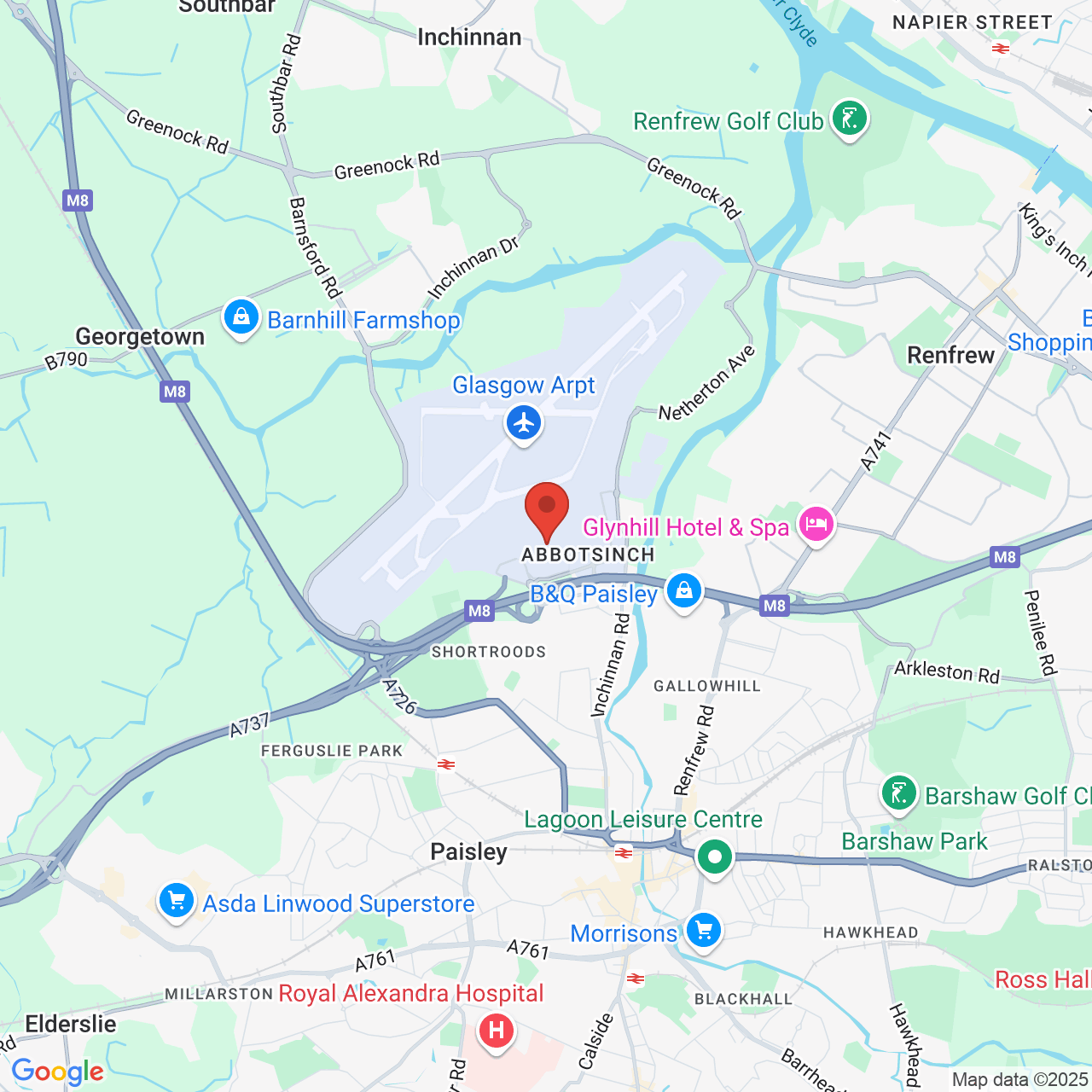The image size is (1092, 1092).
Task: Click the Map data ©2025 attribution text
Action: [1020, 1079]
